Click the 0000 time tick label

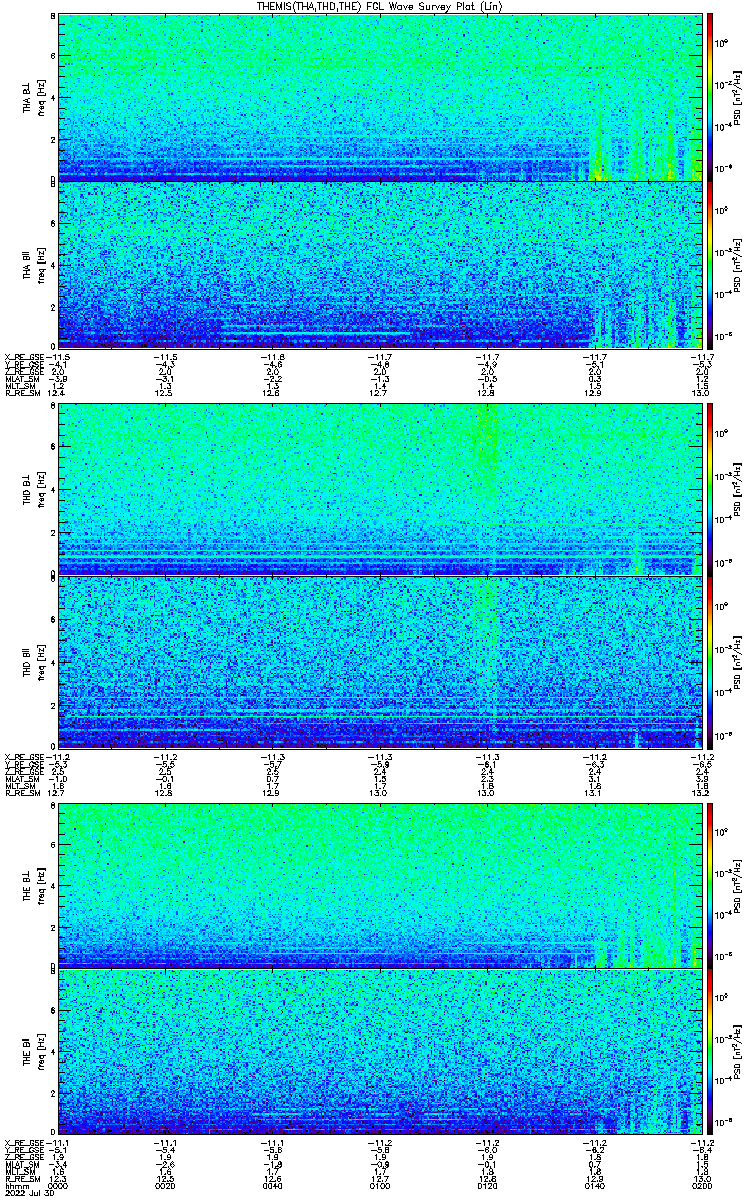pyautogui.click(x=58, y=1184)
